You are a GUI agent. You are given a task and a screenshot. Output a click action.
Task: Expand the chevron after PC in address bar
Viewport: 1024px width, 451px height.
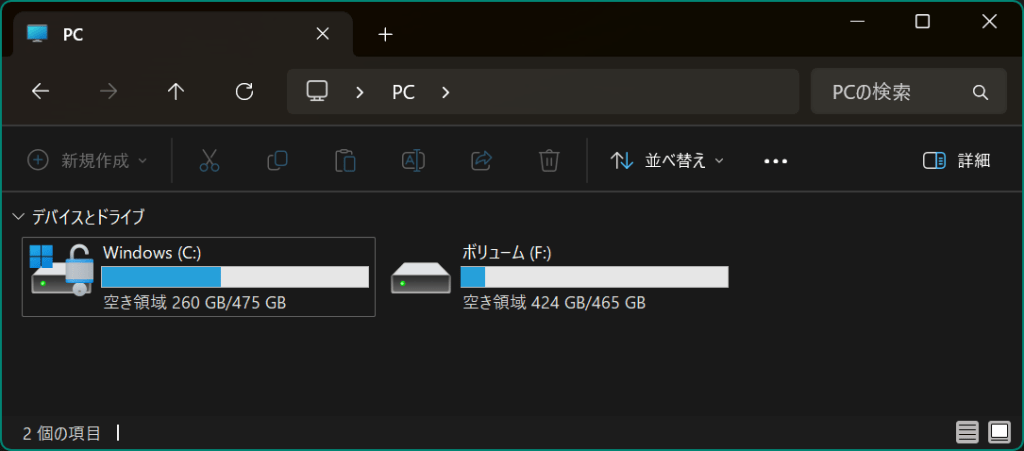coord(446,92)
